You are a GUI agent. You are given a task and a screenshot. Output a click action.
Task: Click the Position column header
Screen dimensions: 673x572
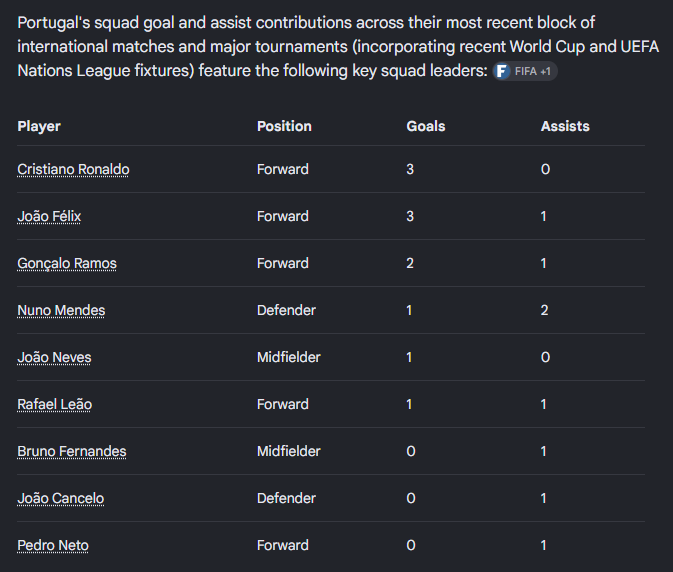[284, 126]
